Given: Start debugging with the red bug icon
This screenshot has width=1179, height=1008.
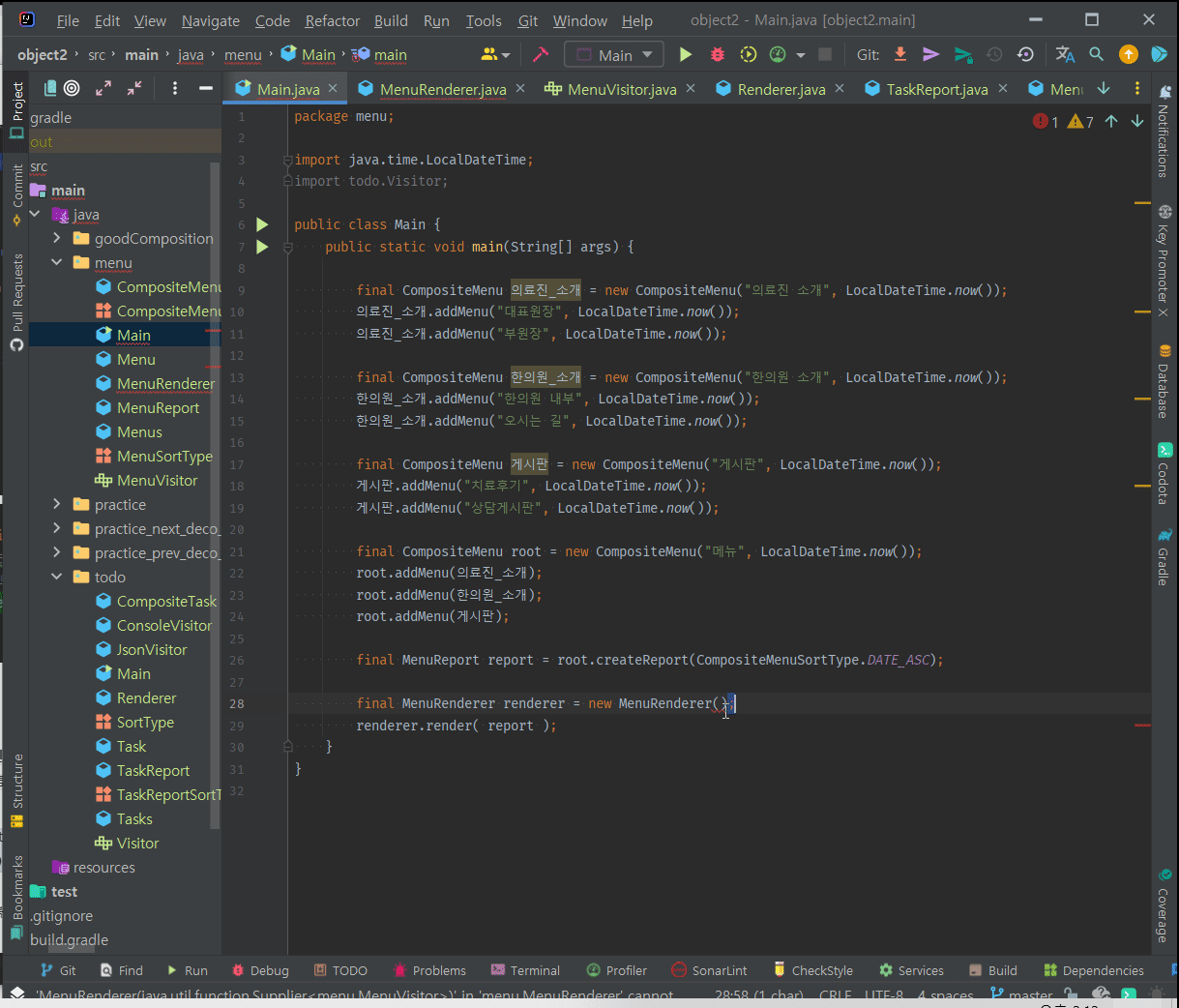Looking at the screenshot, I should point(717,55).
